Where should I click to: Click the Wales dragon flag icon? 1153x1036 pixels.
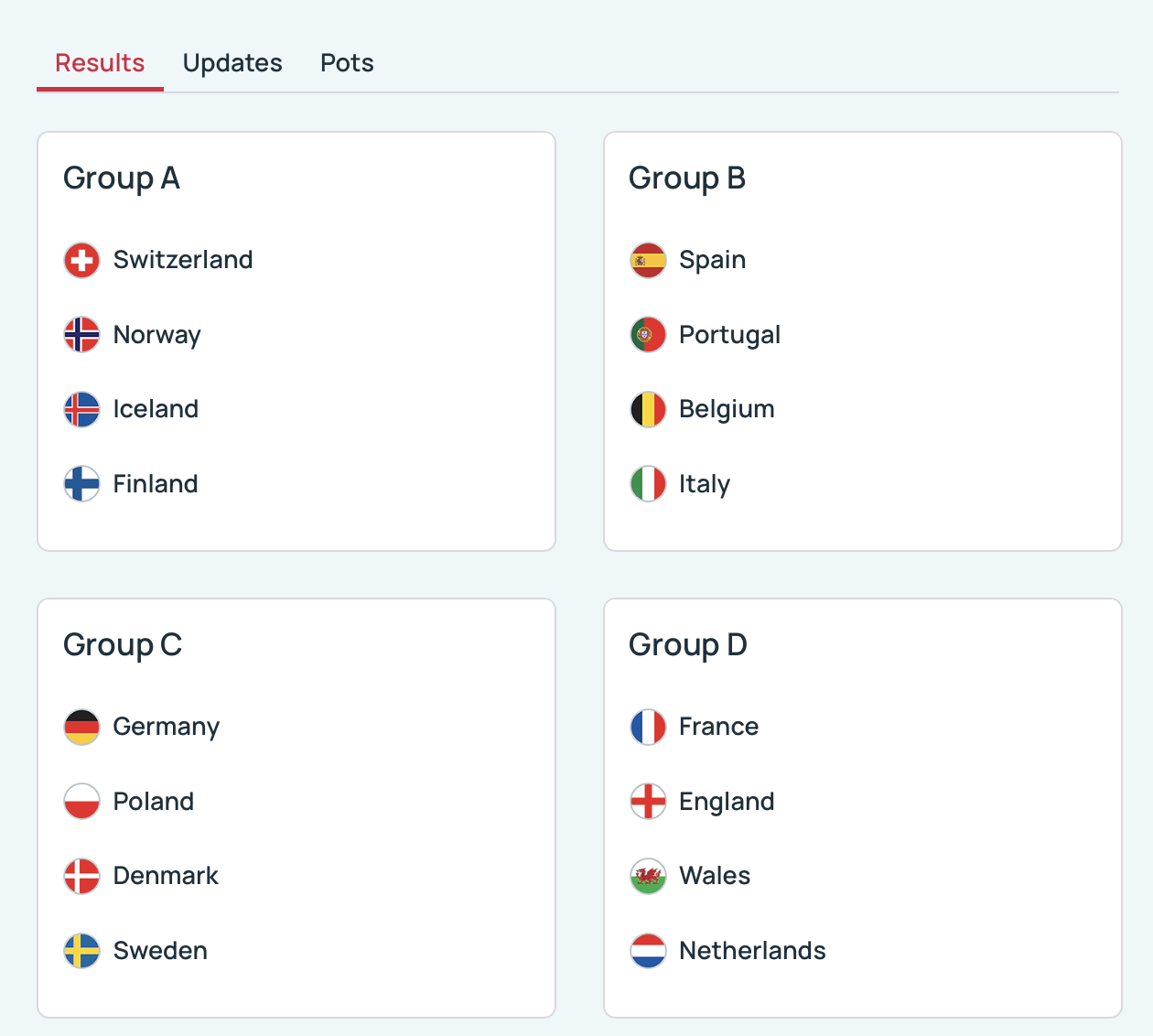[648, 877]
